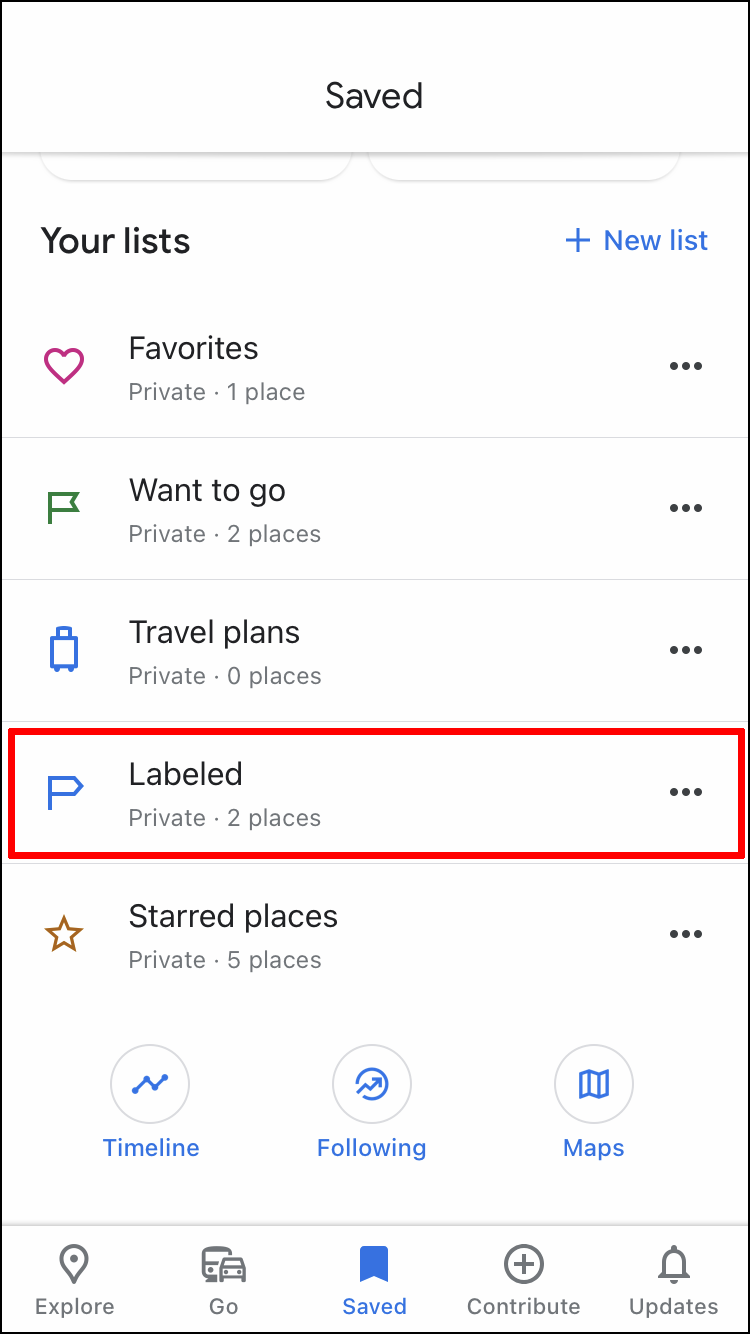
Task: Switch to the Explore tab
Action: [x=75, y=1280]
